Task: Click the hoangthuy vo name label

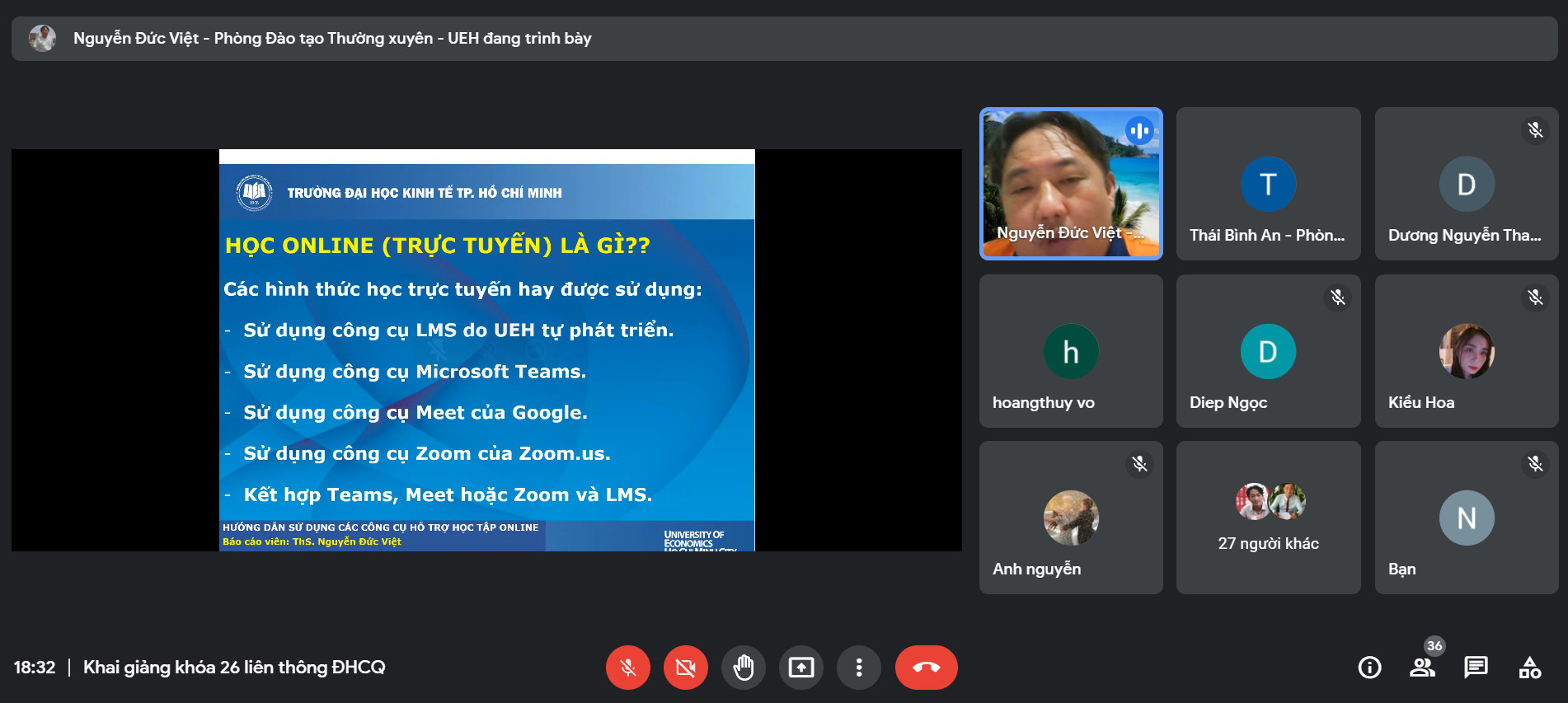Action: tap(1044, 403)
